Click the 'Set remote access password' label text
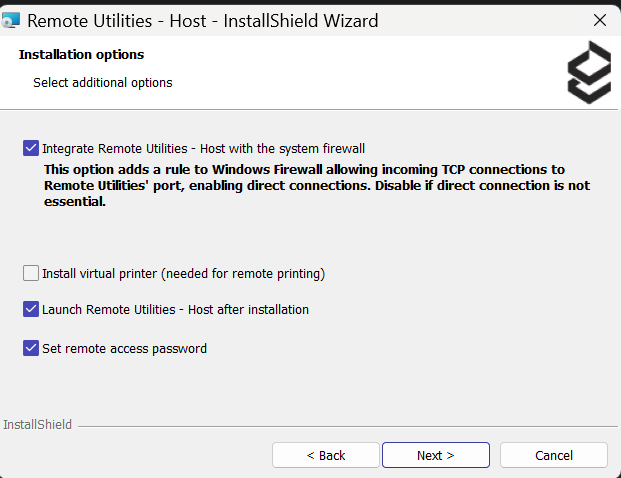 124,349
